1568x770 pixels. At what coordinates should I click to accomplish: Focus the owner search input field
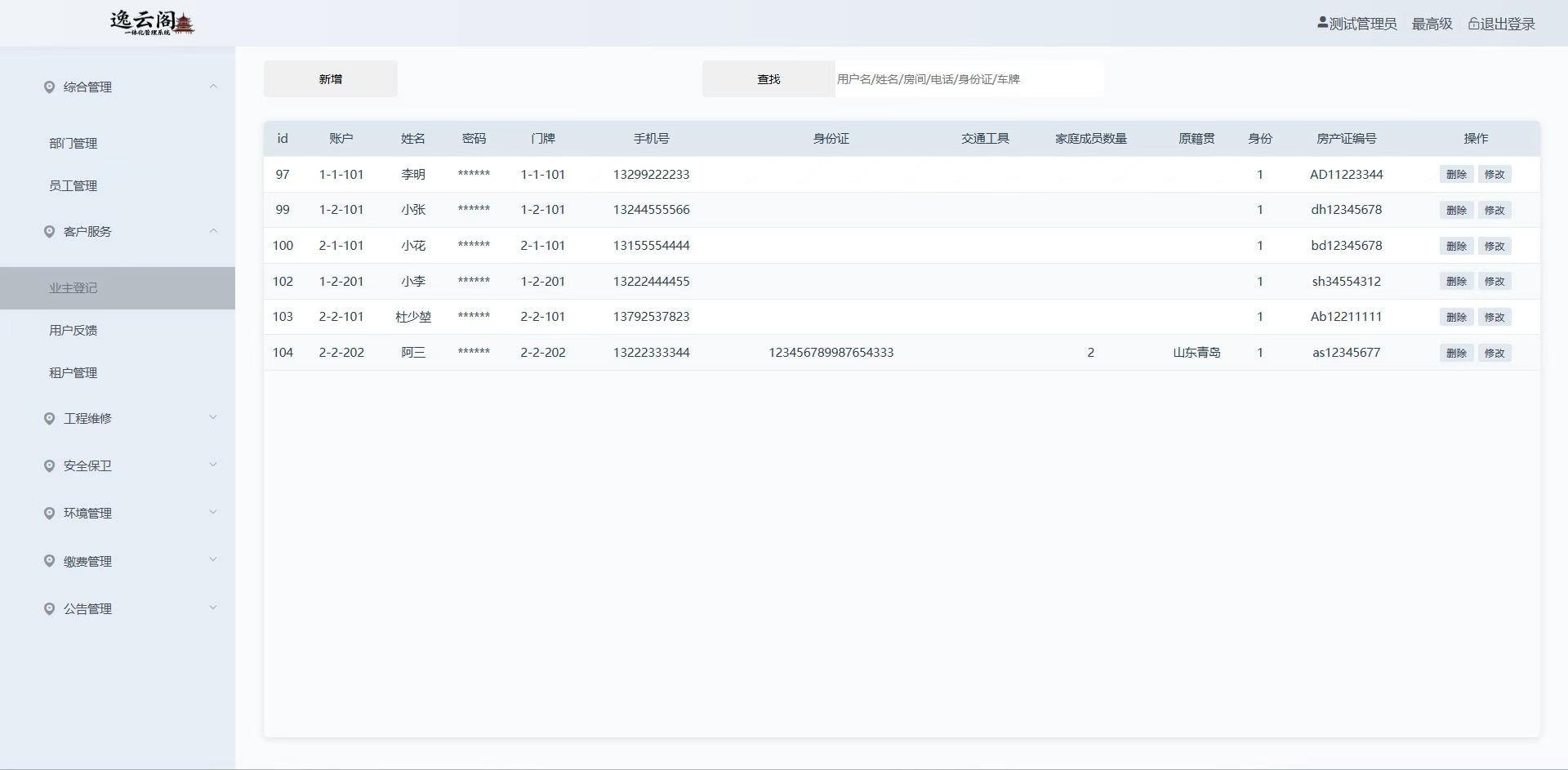(x=968, y=79)
